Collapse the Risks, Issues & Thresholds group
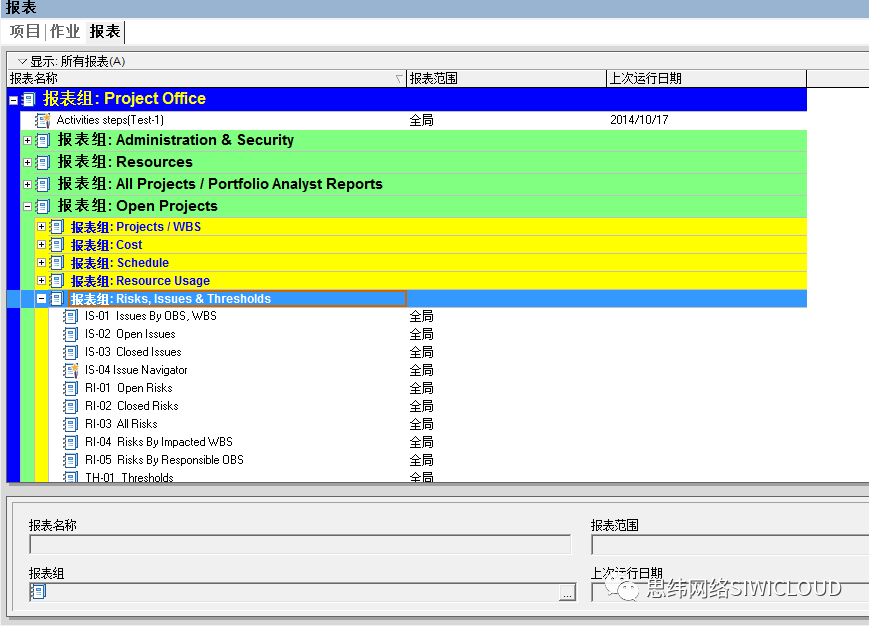 (41, 299)
